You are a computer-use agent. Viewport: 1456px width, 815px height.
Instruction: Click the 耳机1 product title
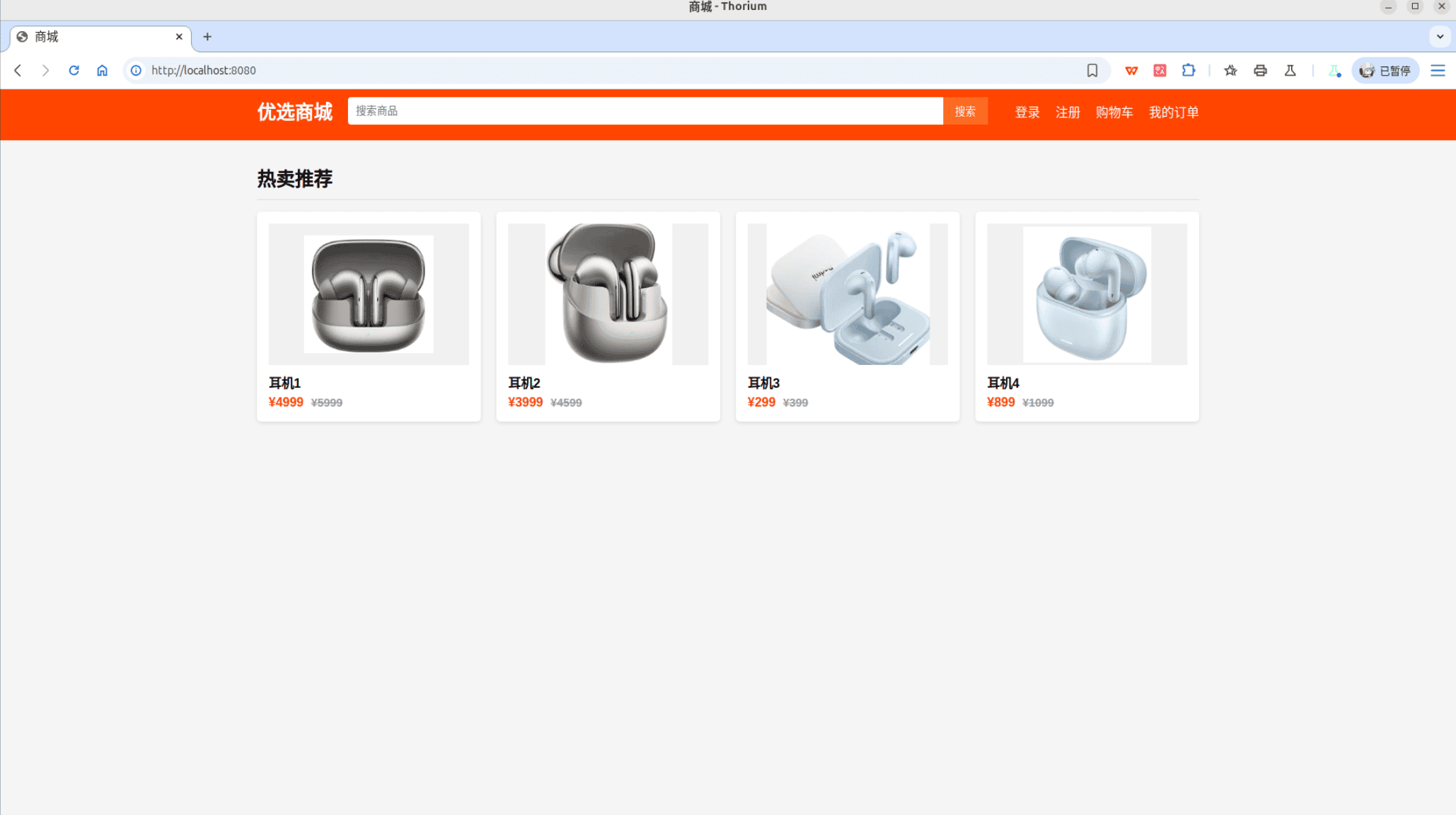pyautogui.click(x=285, y=383)
